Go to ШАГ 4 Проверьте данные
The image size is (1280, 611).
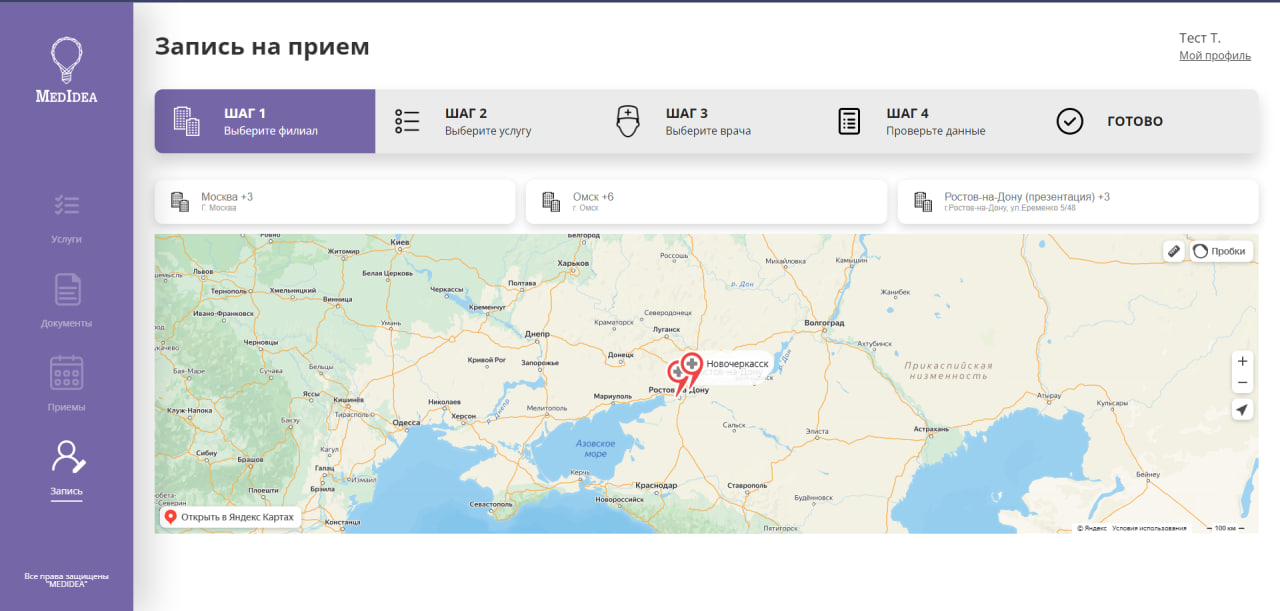(927, 121)
